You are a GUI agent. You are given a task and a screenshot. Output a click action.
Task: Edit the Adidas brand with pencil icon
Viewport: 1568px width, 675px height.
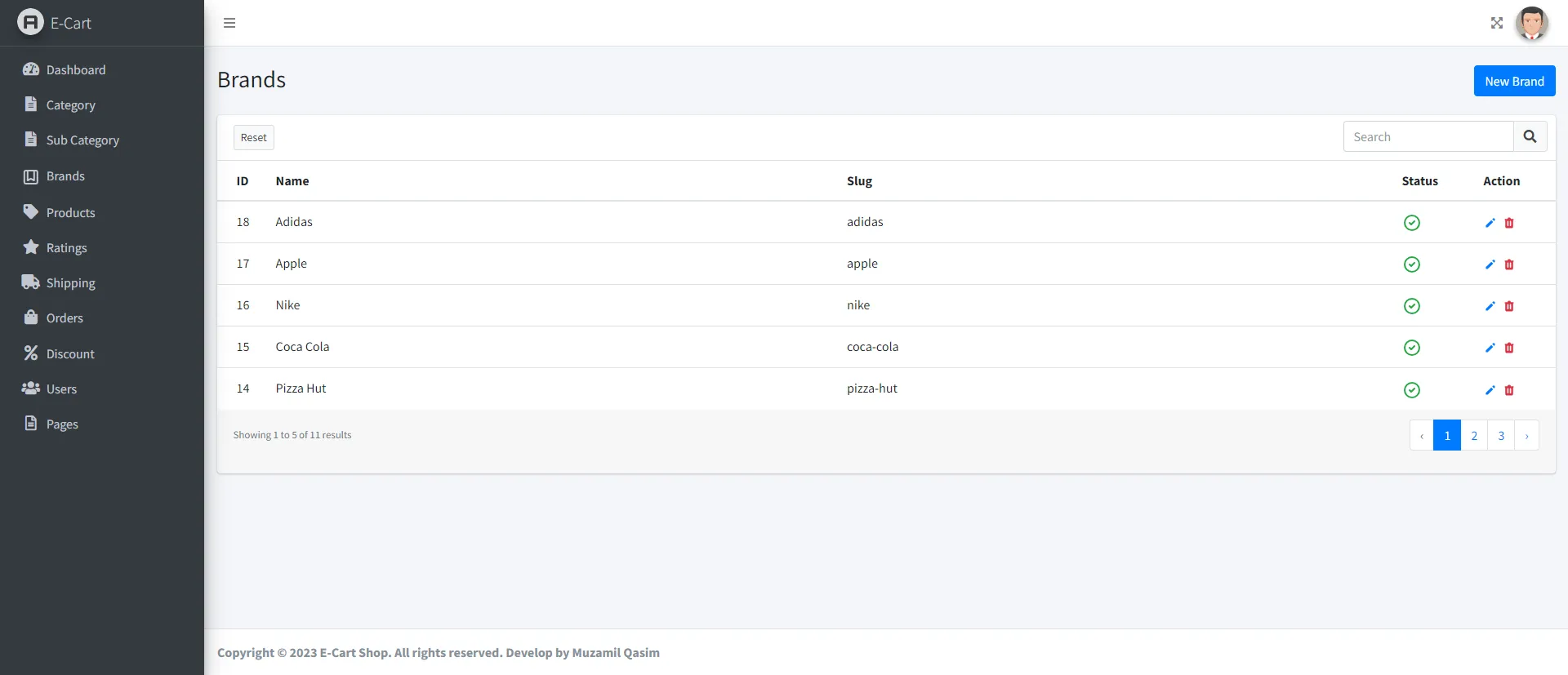click(1490, 223)
